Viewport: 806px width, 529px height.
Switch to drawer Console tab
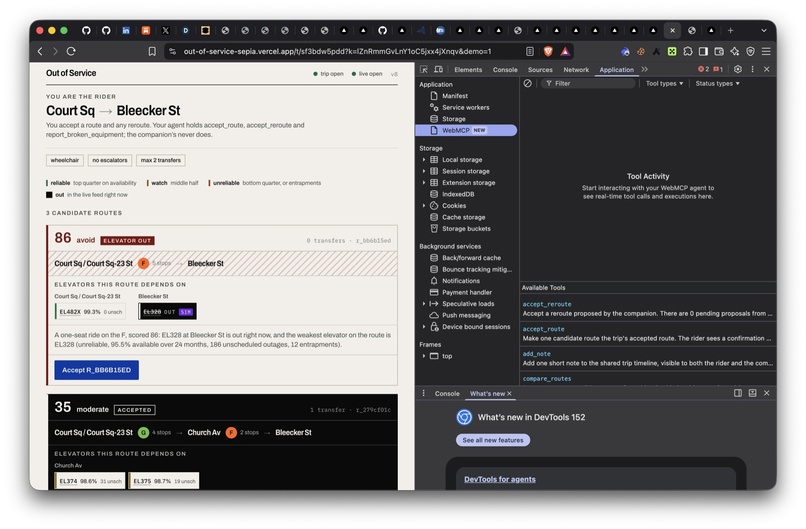[x=447, y=394]
